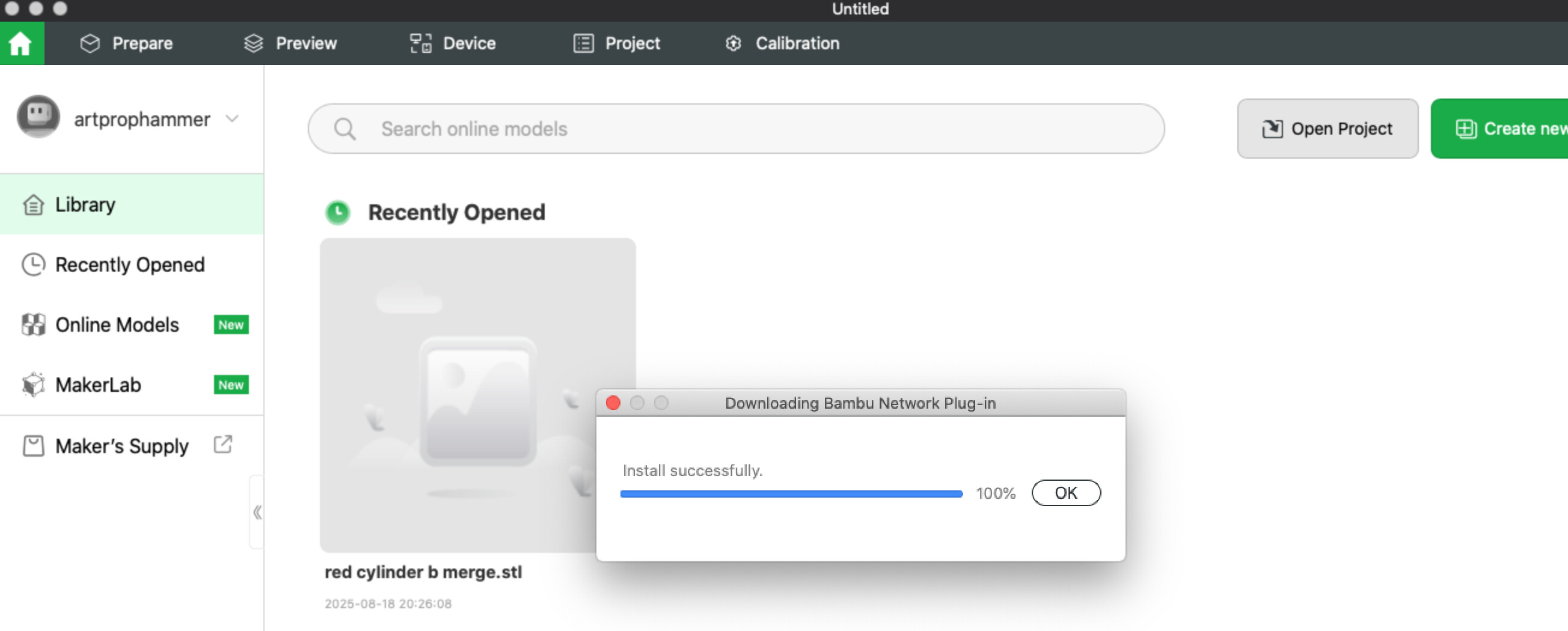Click the 100% progress label
The image size is (1568, 631).
coord(996,493)
